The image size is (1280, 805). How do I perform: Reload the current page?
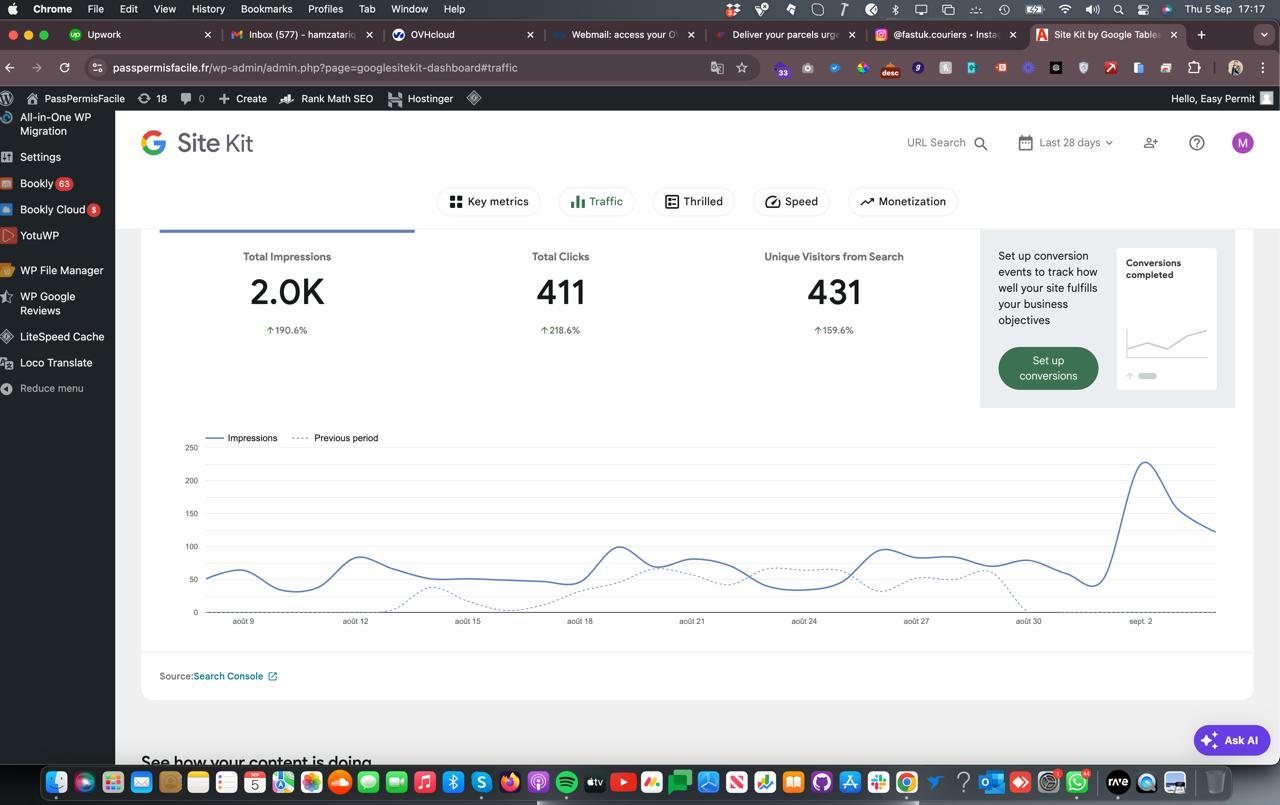(64, 68)
